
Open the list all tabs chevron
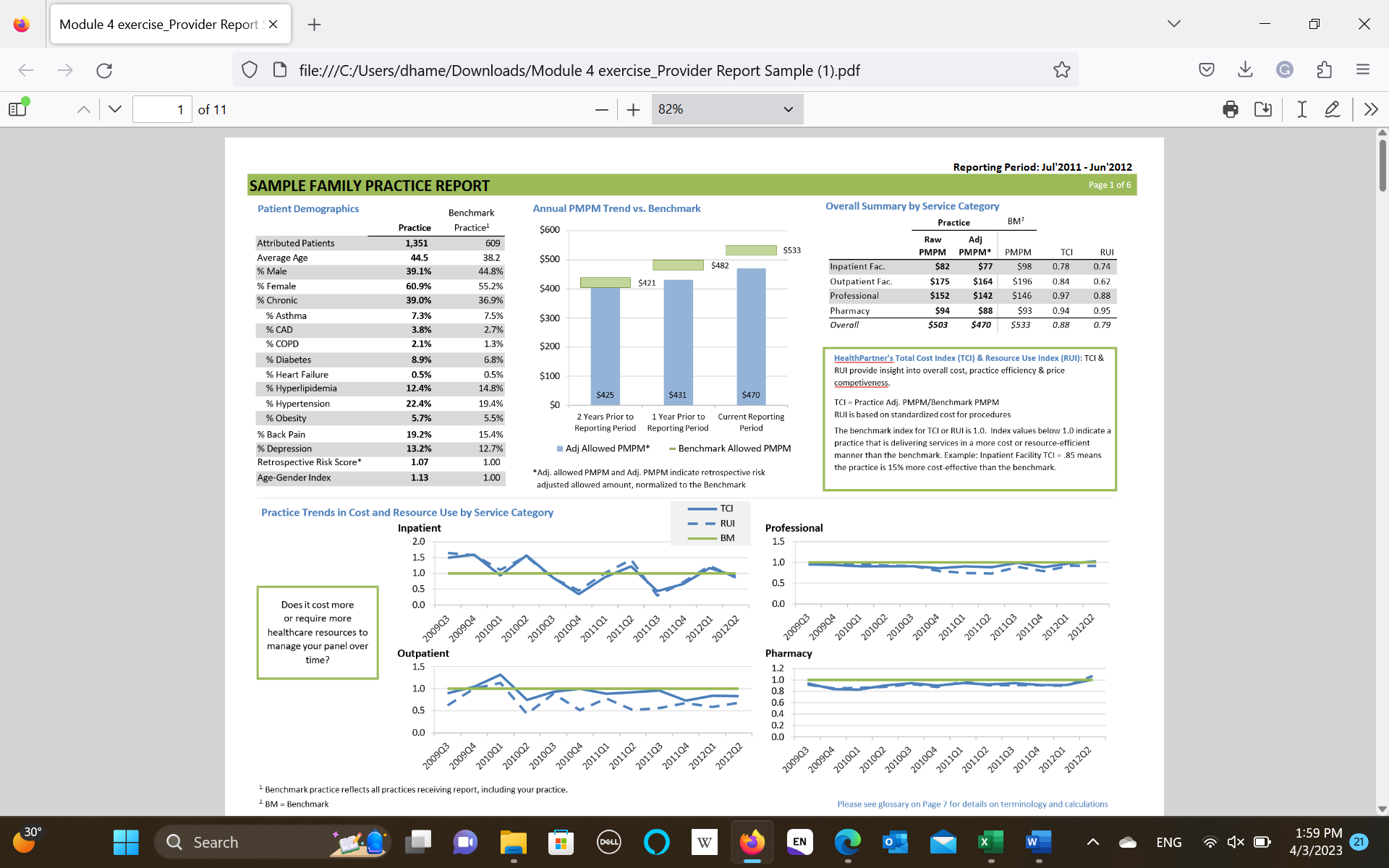coord(1173,23)
